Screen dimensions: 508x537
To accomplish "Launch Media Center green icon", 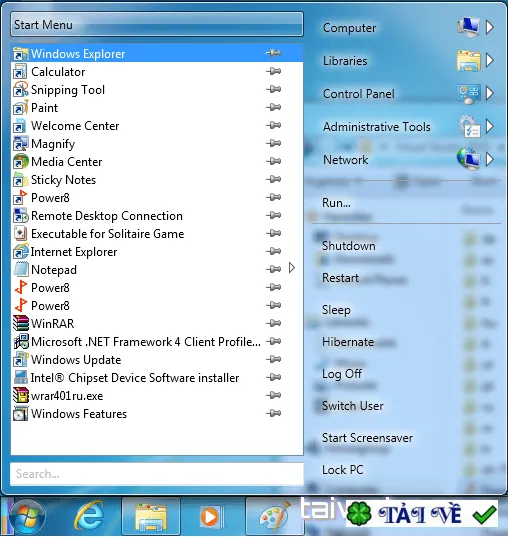I will (x=20, y=162).
